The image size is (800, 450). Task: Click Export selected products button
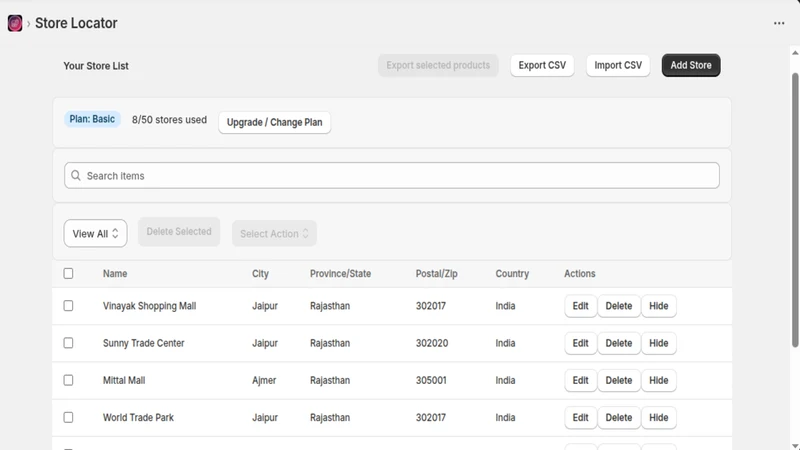(x=438, y=65)
